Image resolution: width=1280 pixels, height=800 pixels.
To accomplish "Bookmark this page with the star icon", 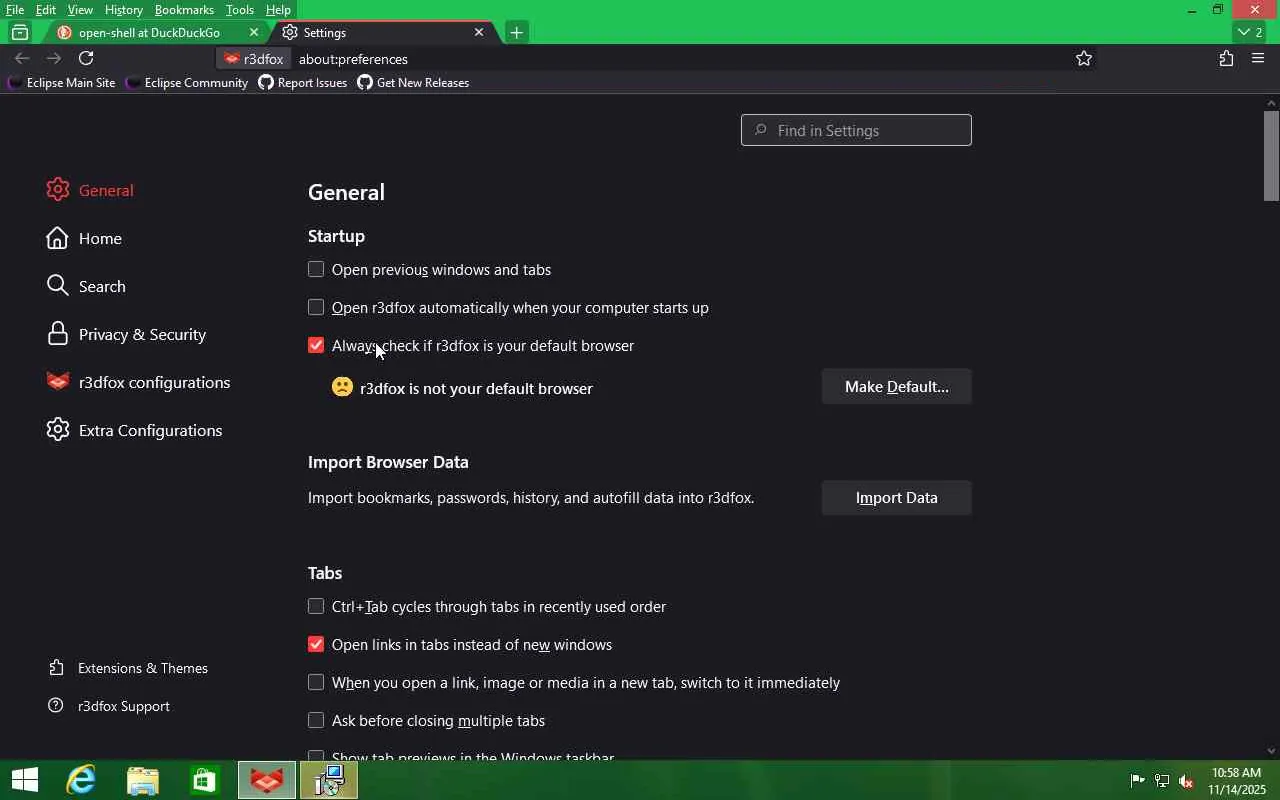I will (x=1084, y=59).
